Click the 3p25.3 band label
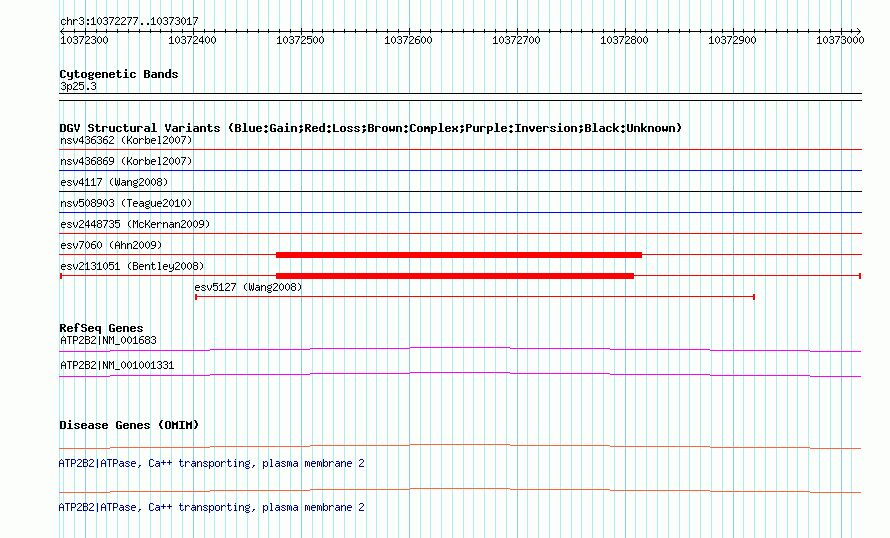 tap(78, 86)
